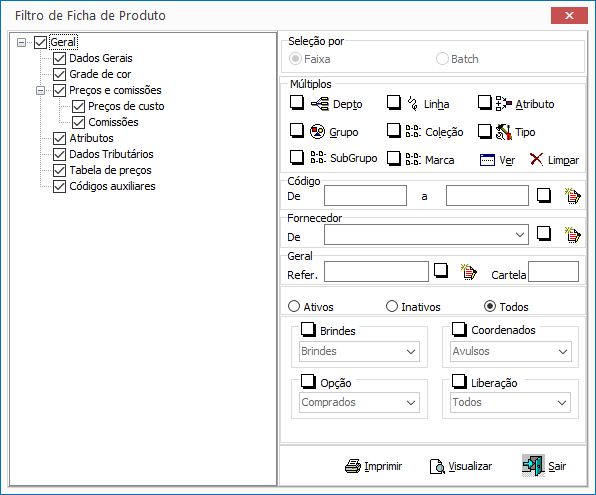Click the Refer. lookup note icon

pos(469,272)
